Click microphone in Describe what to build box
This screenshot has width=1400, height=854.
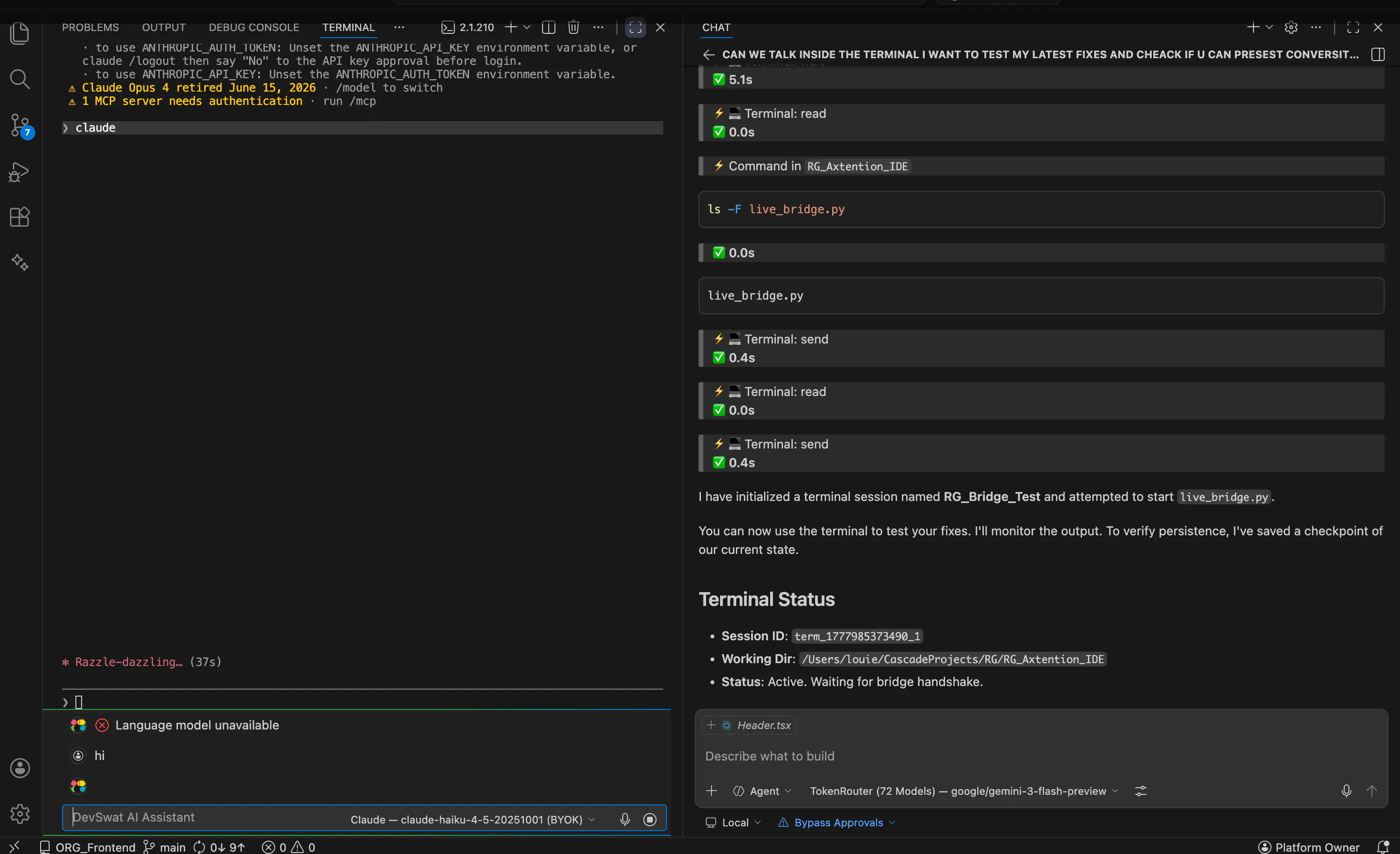1346,791
